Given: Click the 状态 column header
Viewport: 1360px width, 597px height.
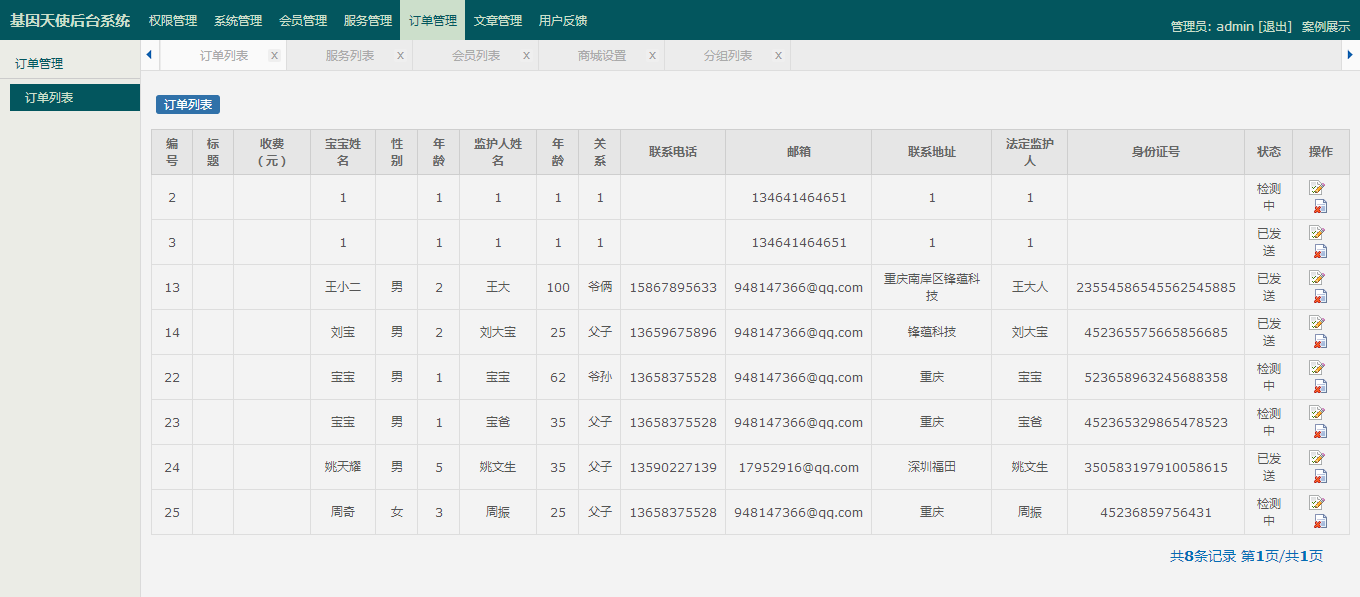Looking at the screenshot, I should tap(1269, 152).
